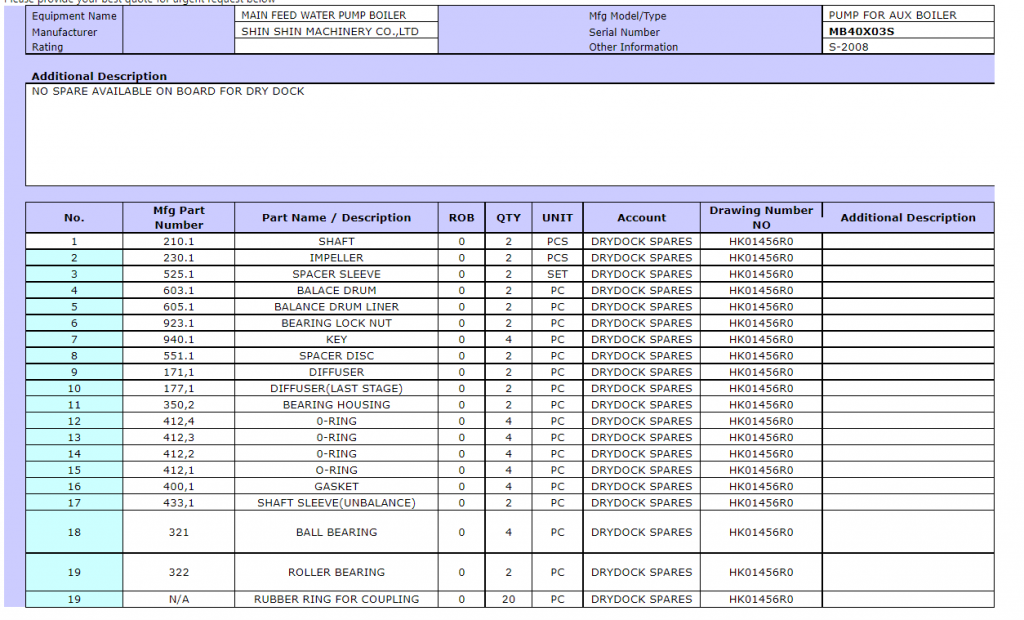Select the "MAIN FEED WATER PUMP BOILER" equipment name field

point(336,15)
